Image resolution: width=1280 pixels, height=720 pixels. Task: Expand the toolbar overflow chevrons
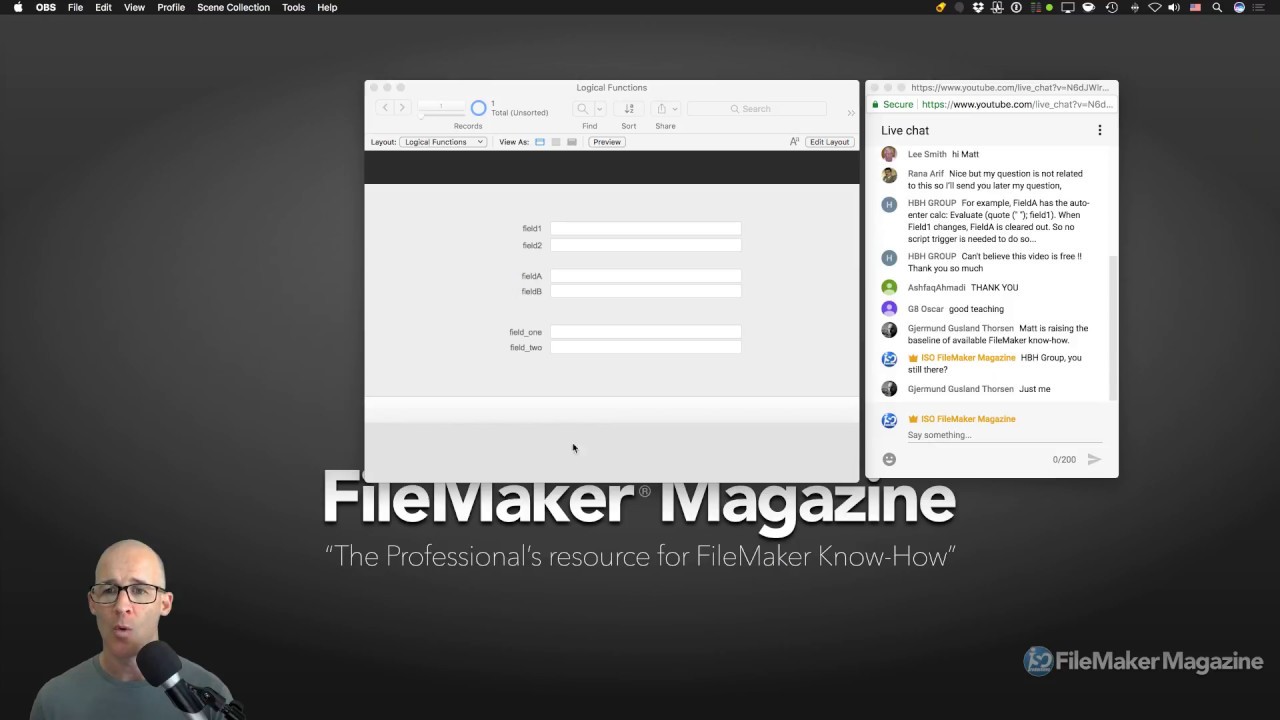[x=851, y=113]
